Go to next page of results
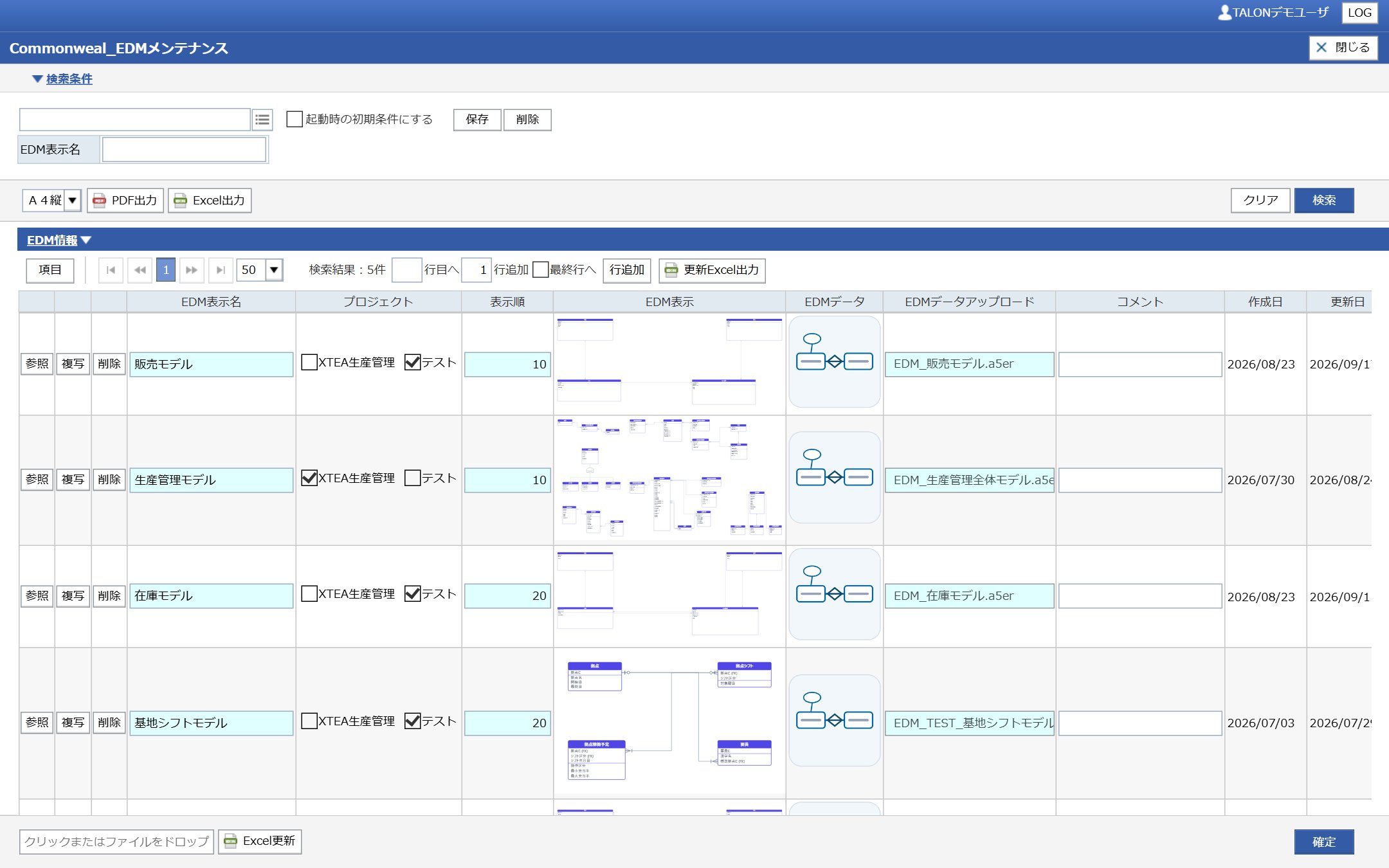This screenshot has height=868, width=1389. click(192, 270)
